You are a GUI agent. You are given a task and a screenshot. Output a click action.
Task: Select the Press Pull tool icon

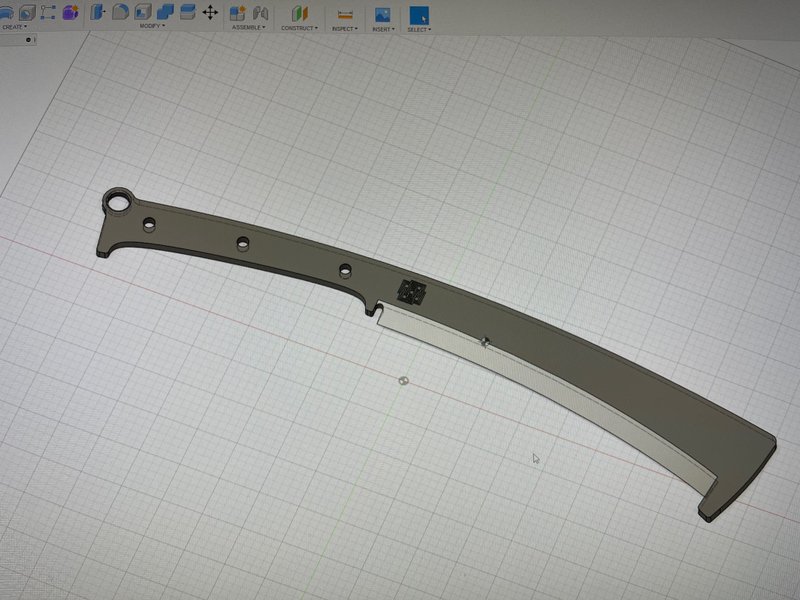pos(97,12)
